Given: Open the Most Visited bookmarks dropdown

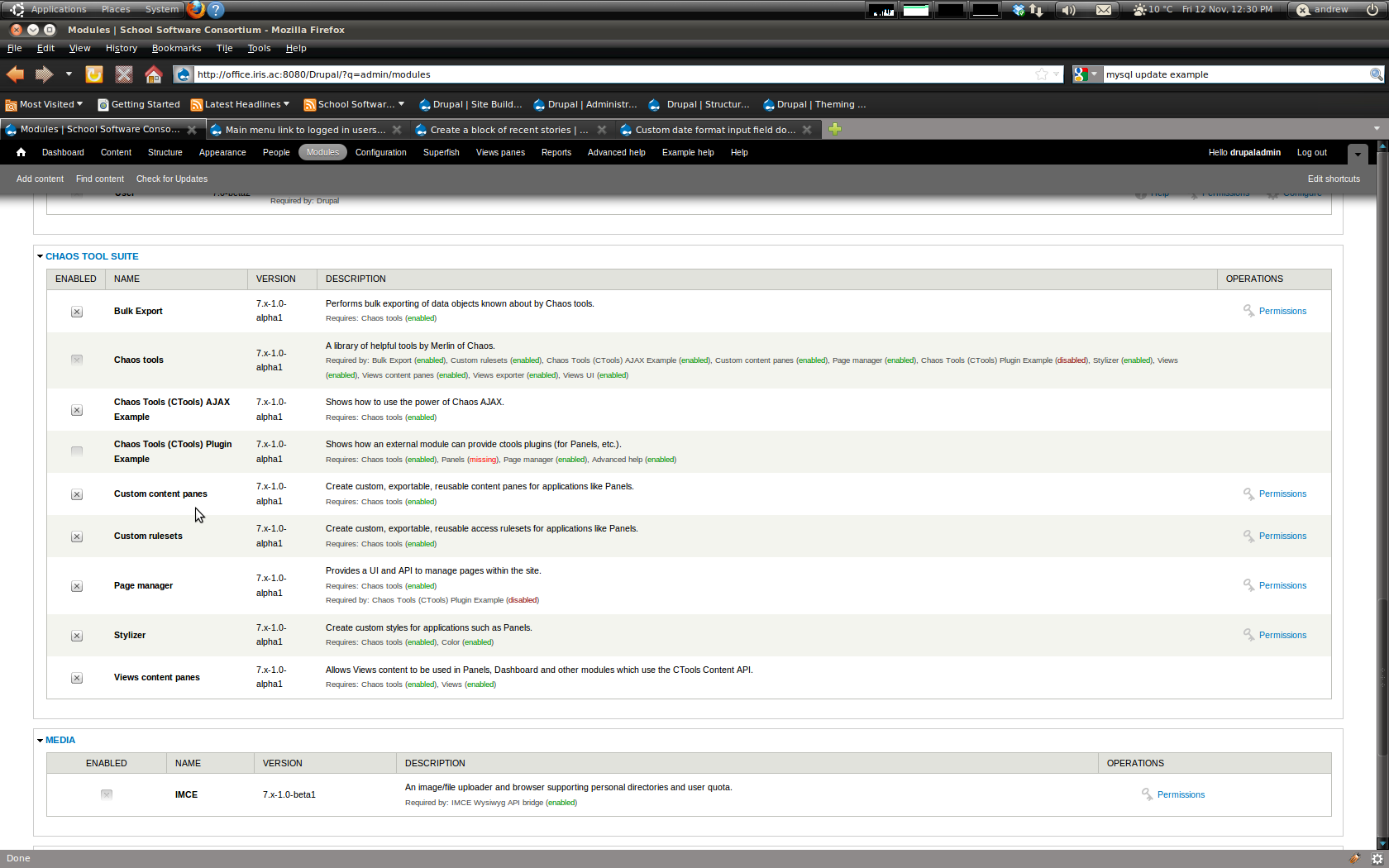Looking at the screenshot, I should 44,104.
